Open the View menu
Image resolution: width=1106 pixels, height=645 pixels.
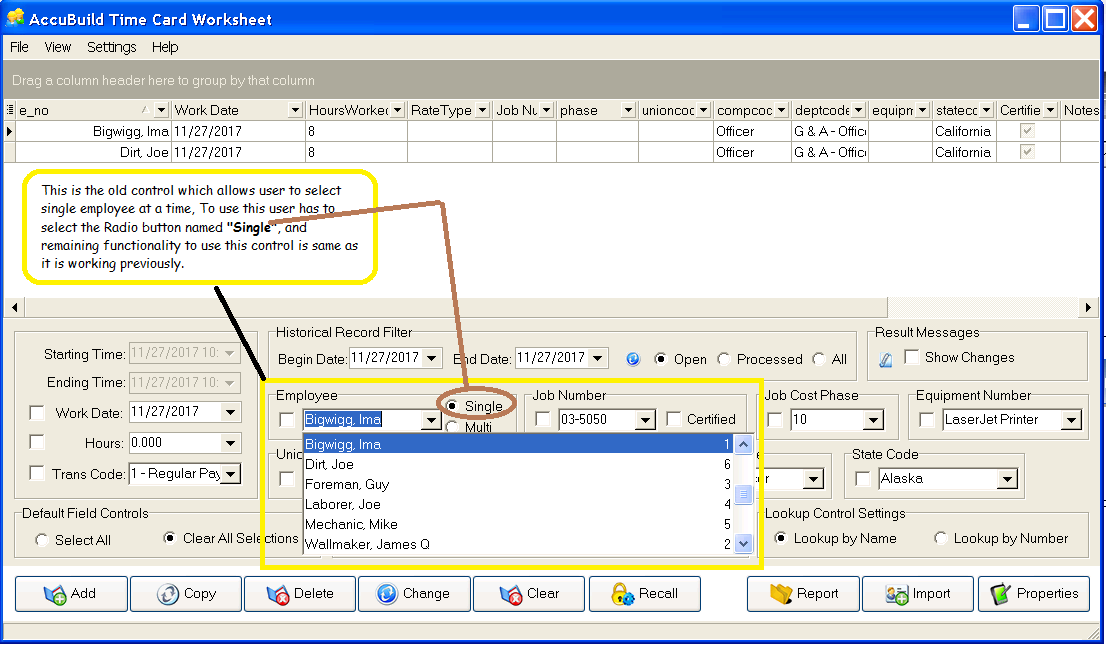(58, 47)
